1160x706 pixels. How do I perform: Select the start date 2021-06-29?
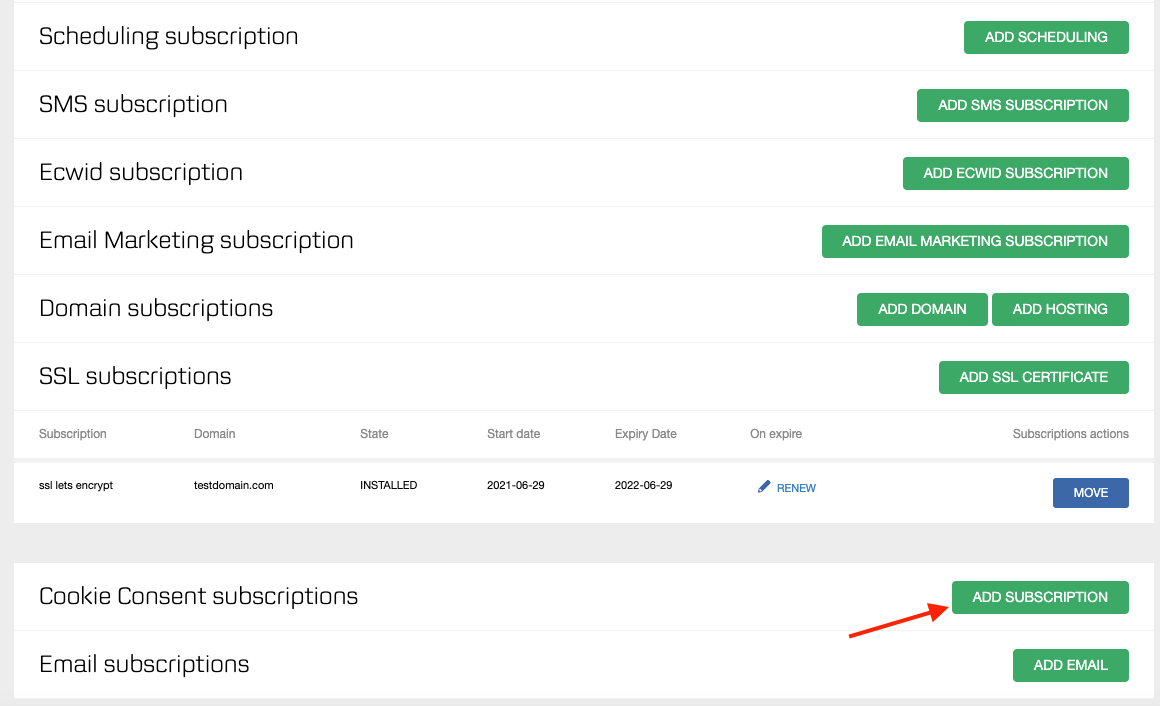pos(516,485)
